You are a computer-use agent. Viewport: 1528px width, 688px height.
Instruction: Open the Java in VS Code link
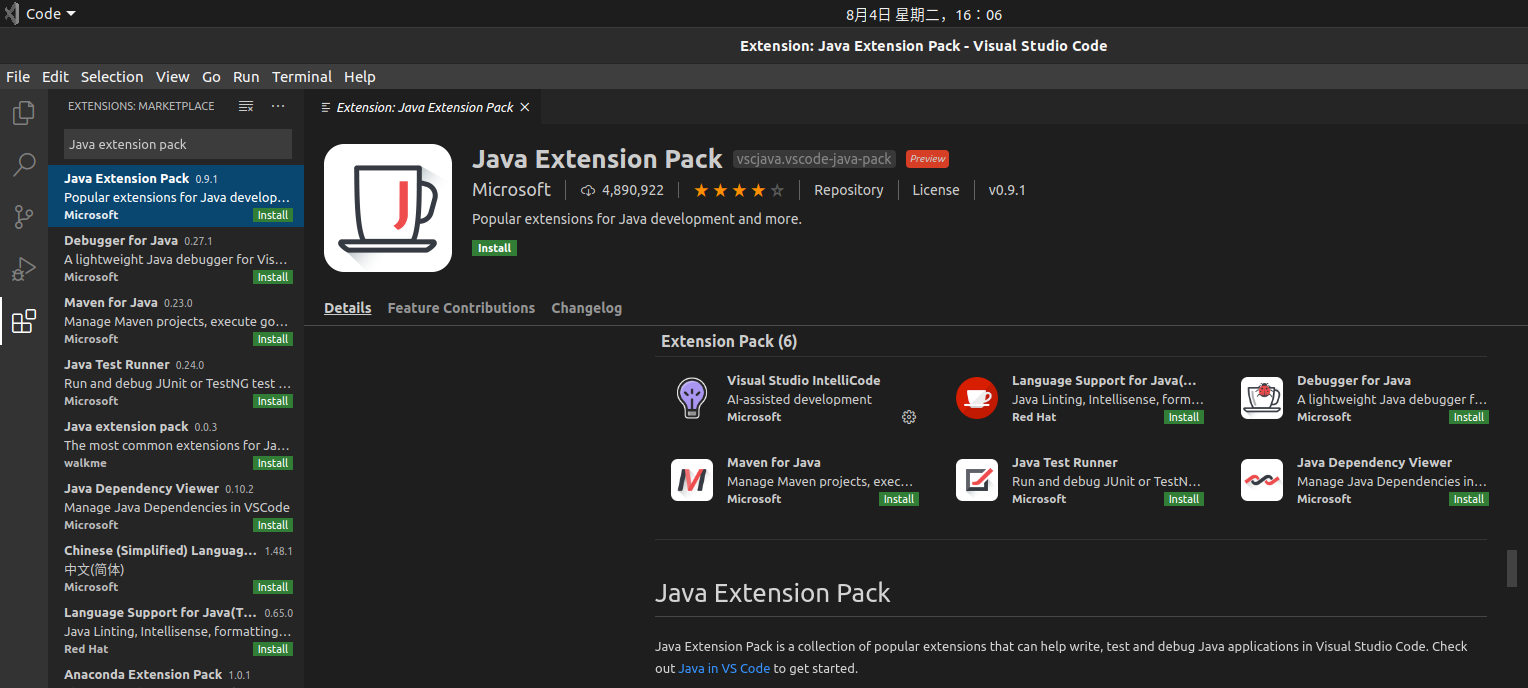point(724,668)
